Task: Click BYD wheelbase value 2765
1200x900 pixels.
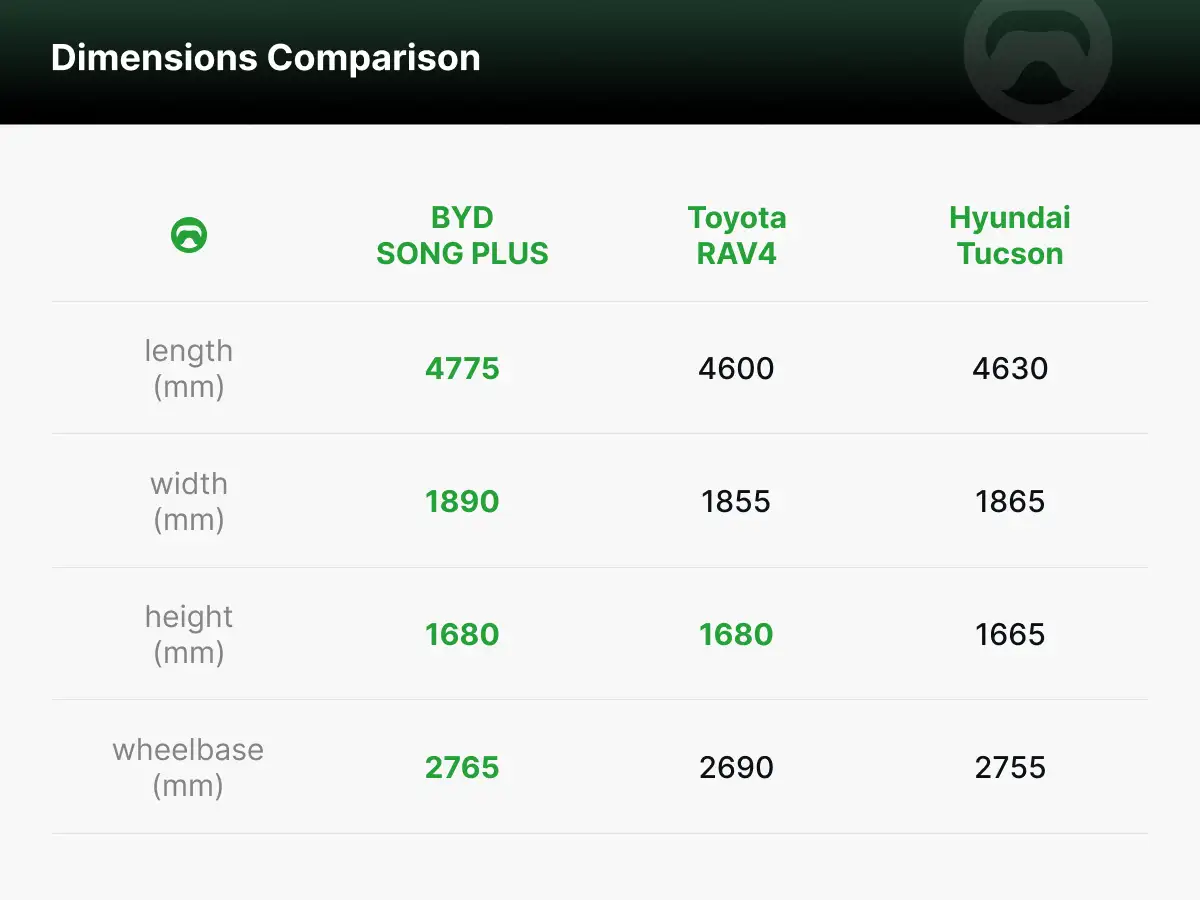Action: tap(462, 767)
